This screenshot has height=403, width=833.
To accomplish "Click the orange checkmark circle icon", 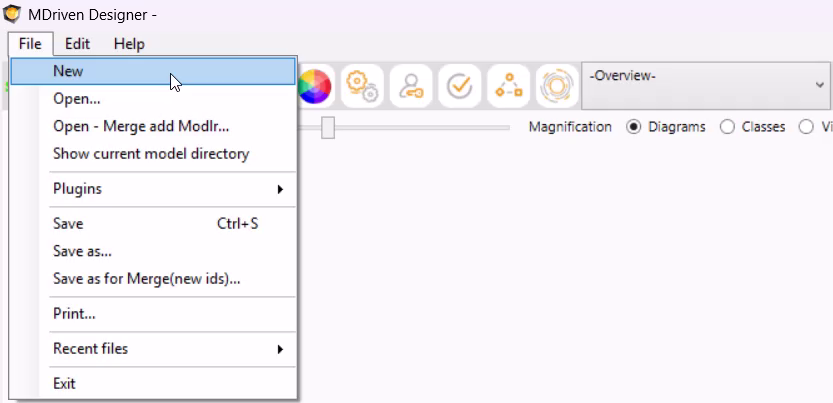I will coord(460,86).
